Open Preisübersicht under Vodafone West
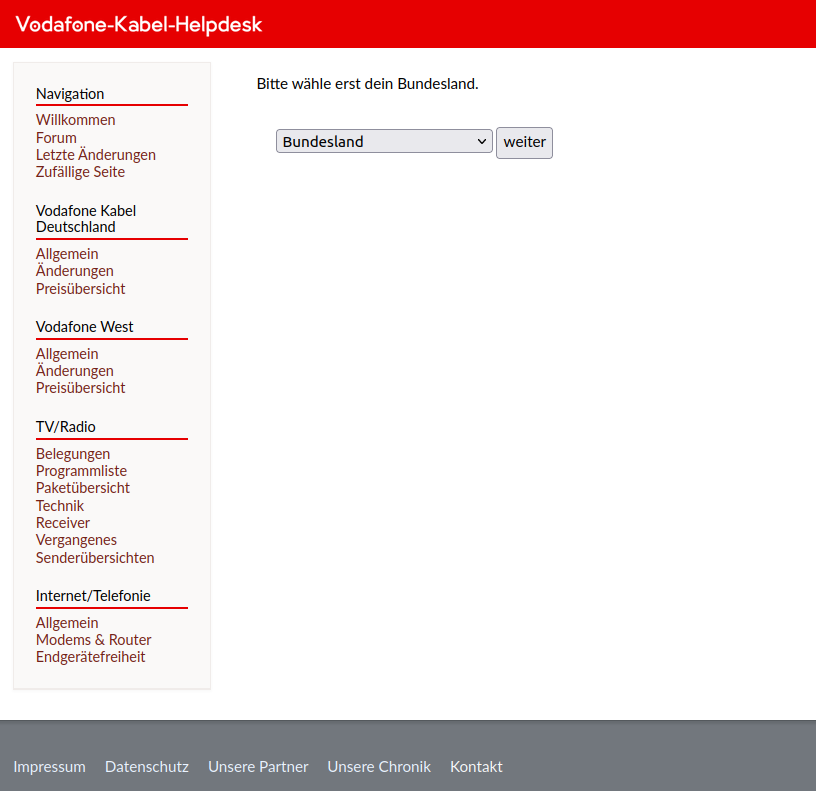The width and height of the screenshot is (816, 794). point(81,388)
